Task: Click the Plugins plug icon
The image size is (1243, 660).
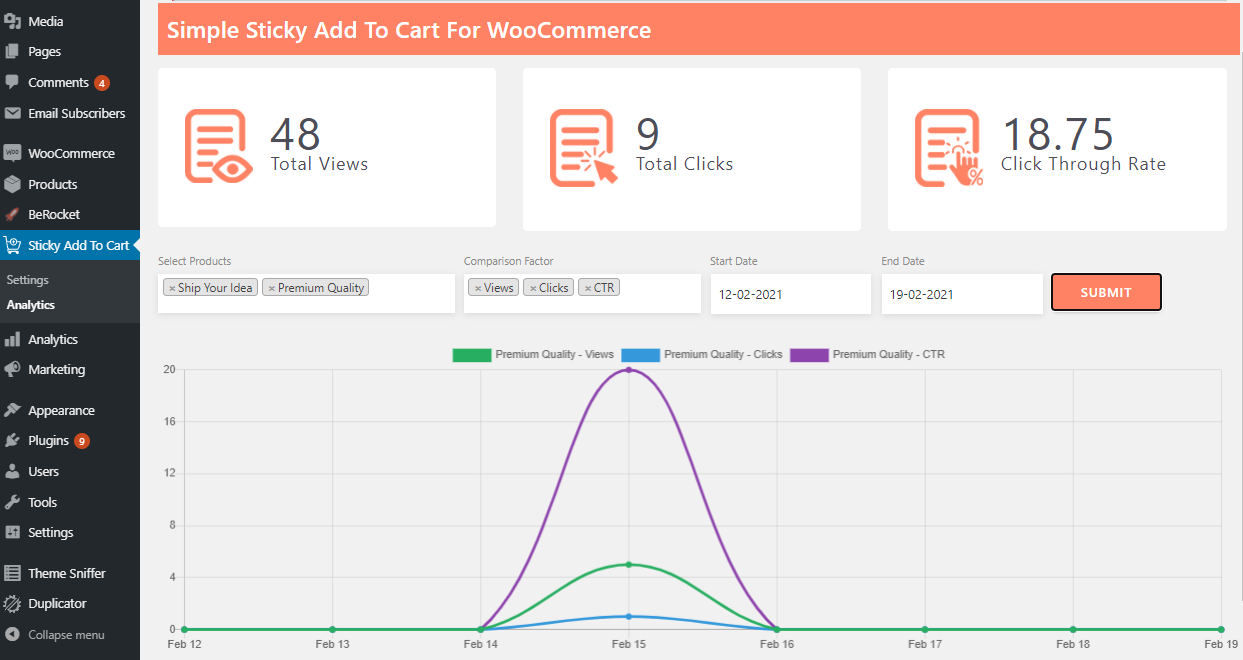Action: [12, 440]
